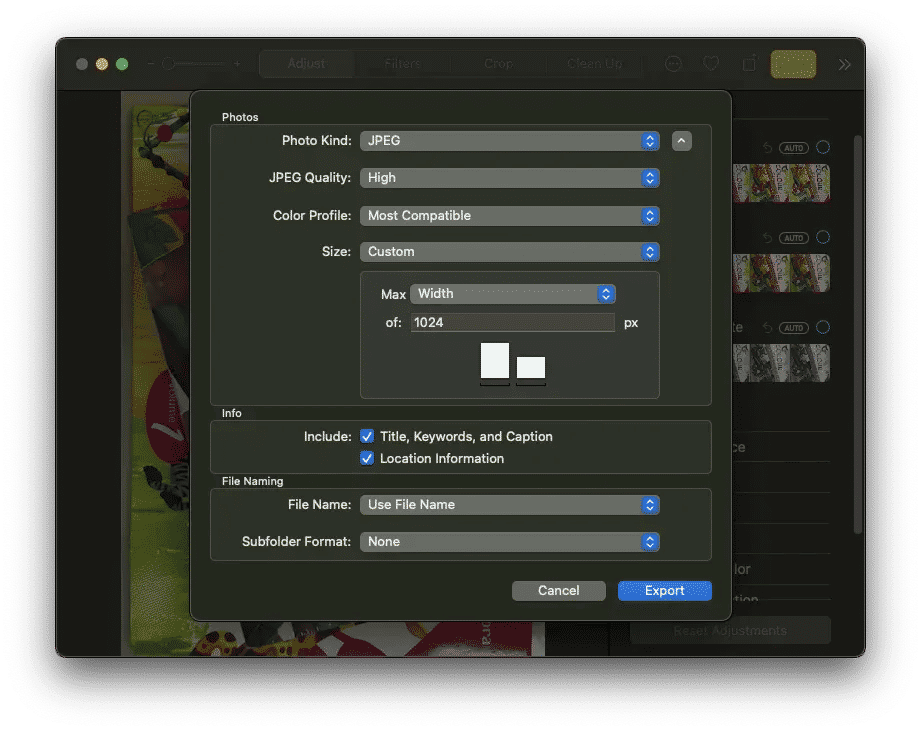Click the adjustments panel scrollbar

point(858,335)
